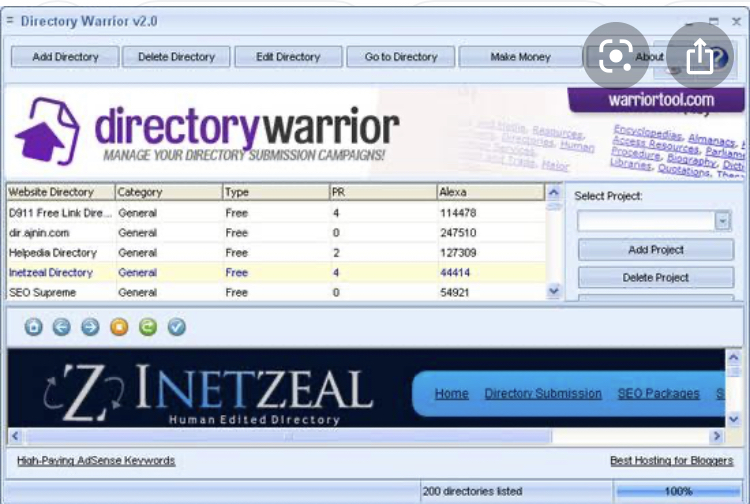
Task: Click the Directory Warrior house logo
Action: point(47,131)
